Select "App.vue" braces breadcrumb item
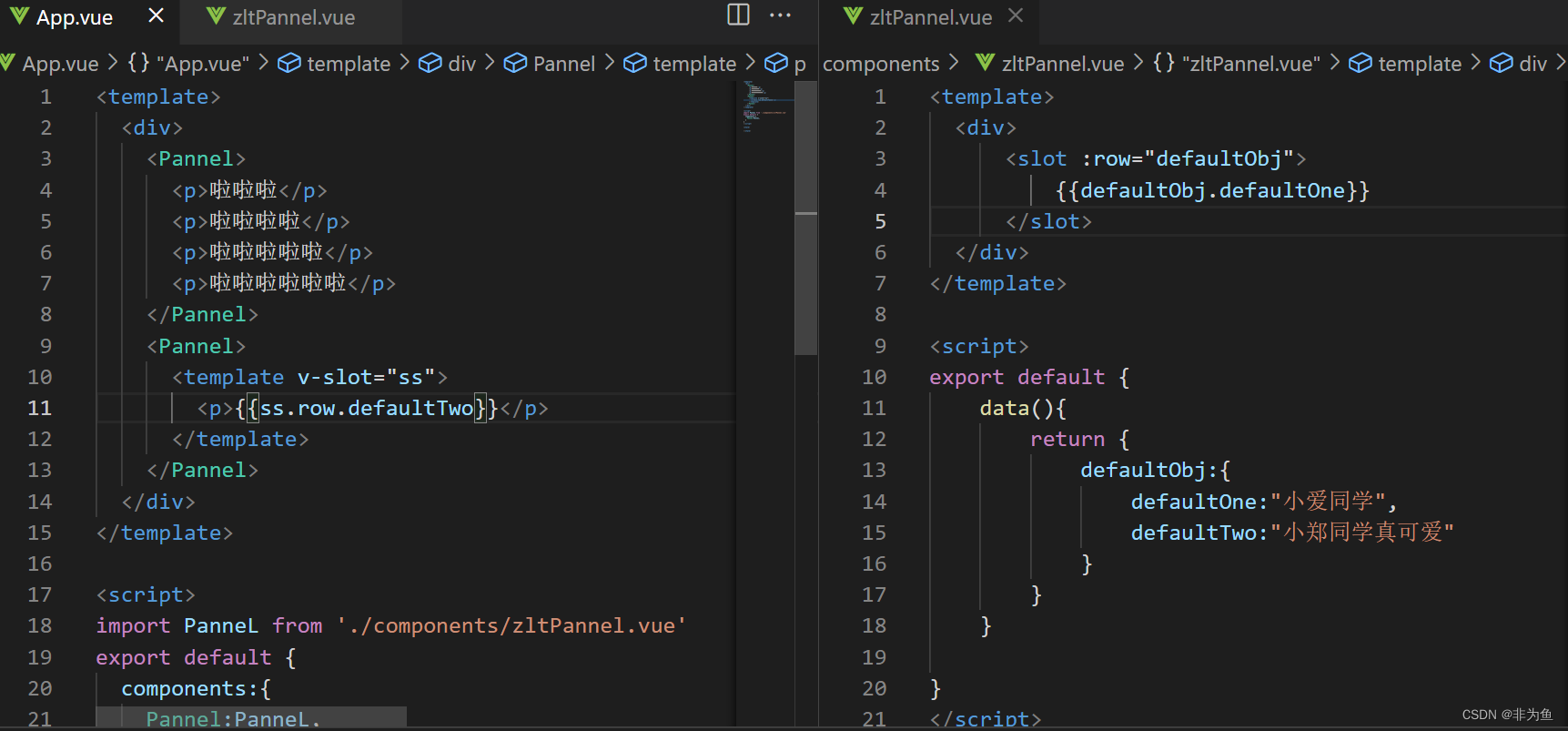This screenshot has width=1568, height=731. pyautogui.click(x=203, y=64)
